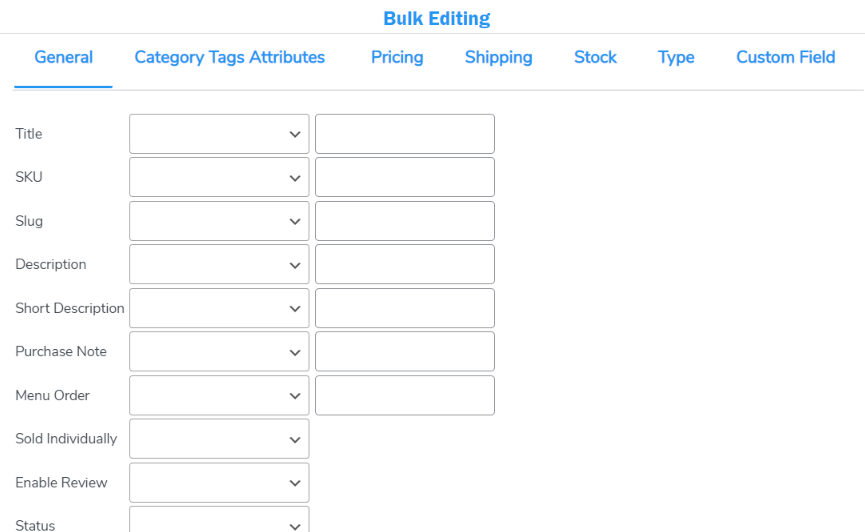Expand the Slug dropdown
Viewport: 865px width, 532px height.
[219, 221]
